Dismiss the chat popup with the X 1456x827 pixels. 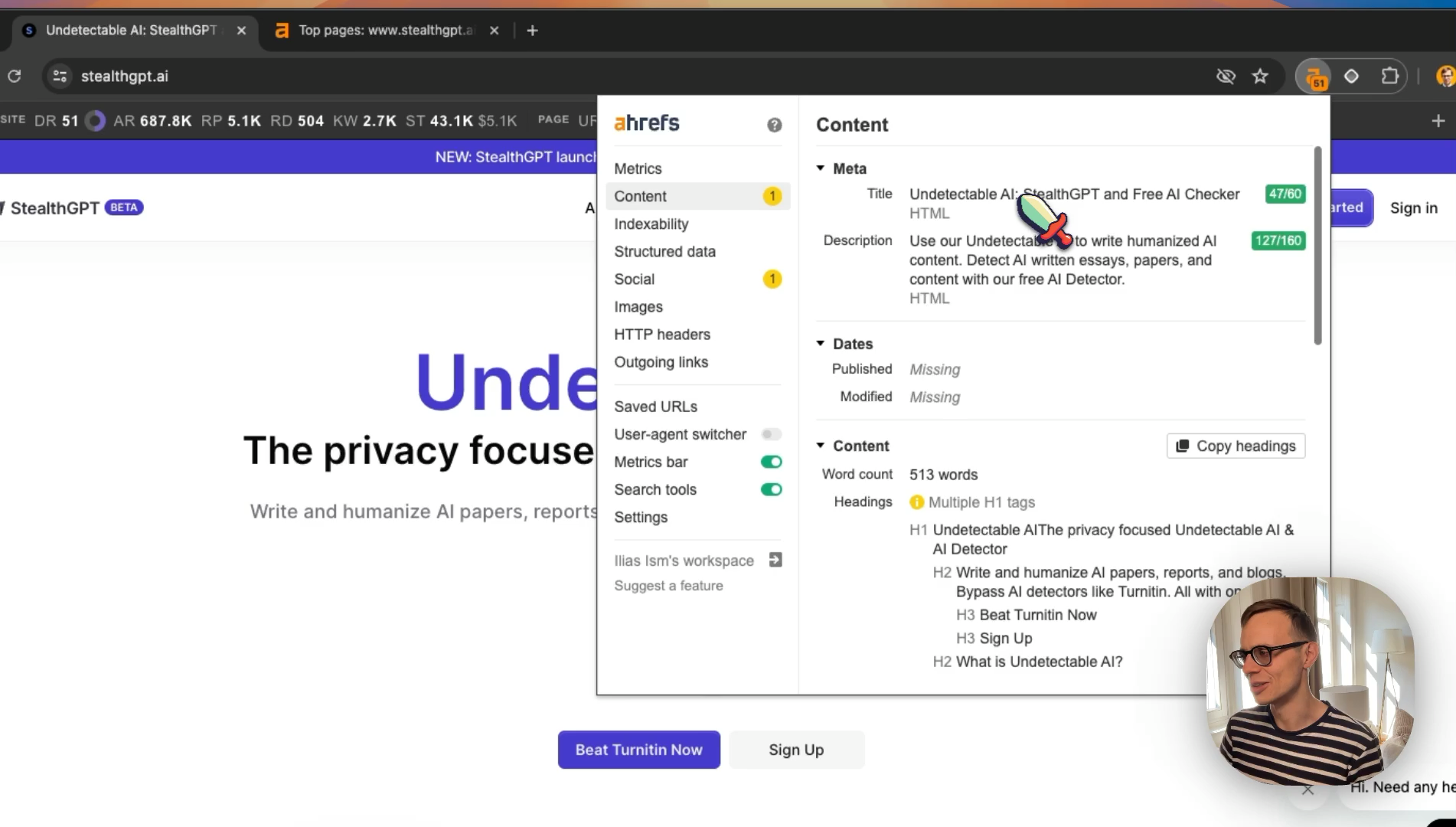pyautogui.click(x=1307, y=789)
